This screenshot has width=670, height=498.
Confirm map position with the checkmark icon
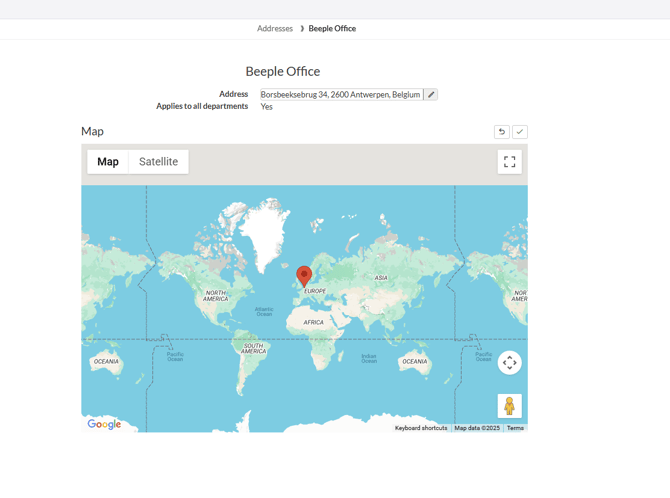520,132
